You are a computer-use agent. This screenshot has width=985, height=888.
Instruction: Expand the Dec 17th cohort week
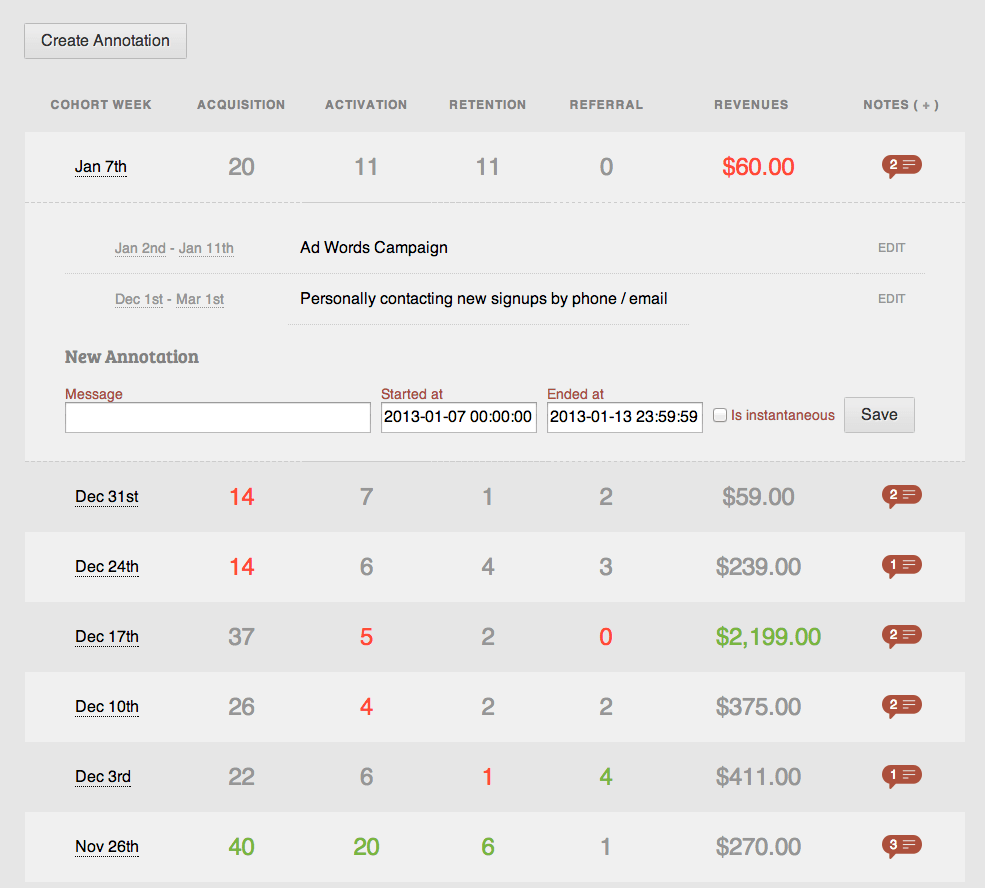click(107, 637)
